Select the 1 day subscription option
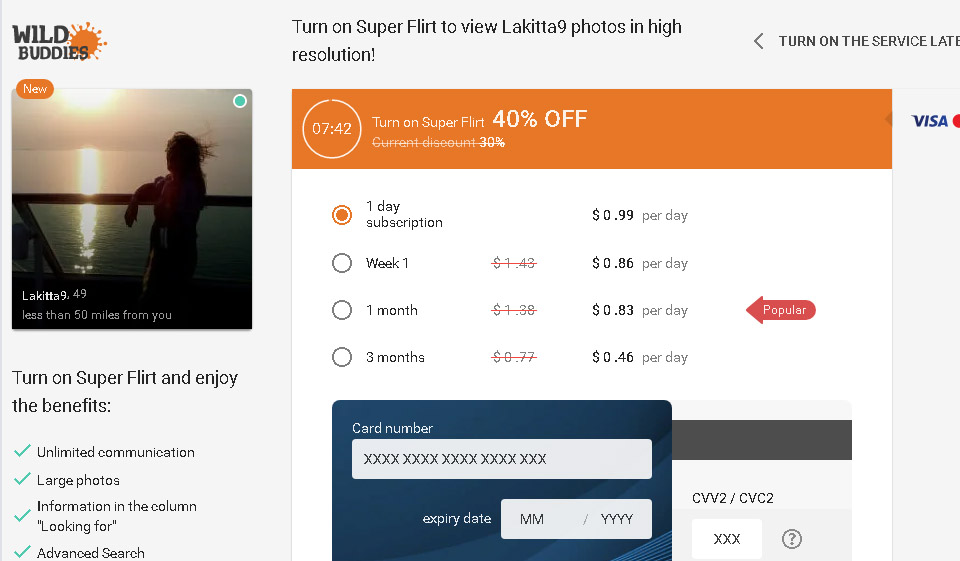960x561 pixels. (x=342, y=215)
